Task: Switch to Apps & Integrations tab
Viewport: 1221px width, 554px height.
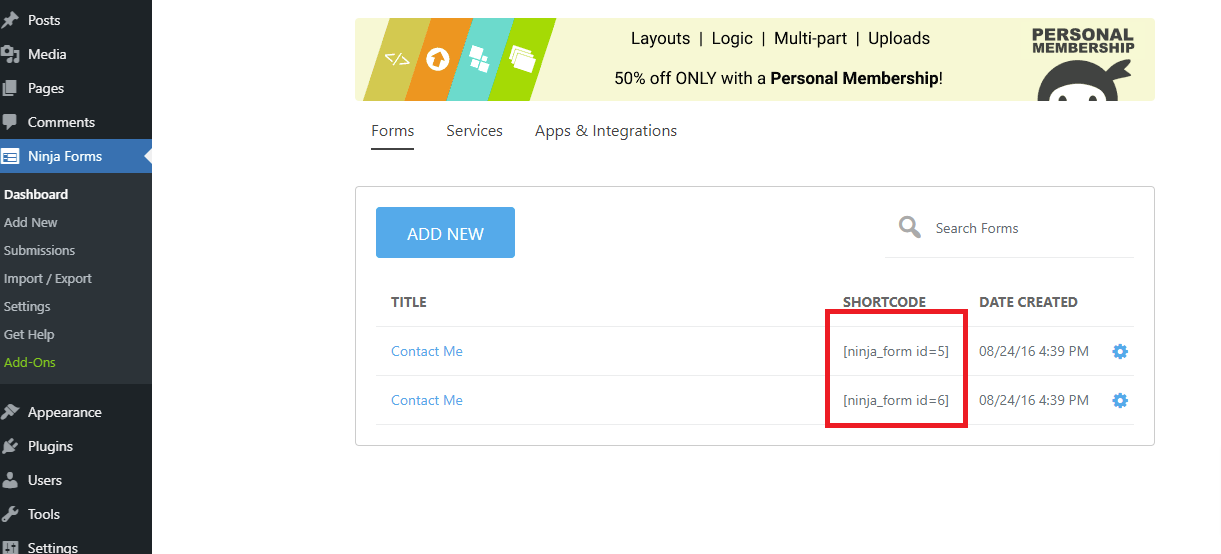Action: point(606,131)
